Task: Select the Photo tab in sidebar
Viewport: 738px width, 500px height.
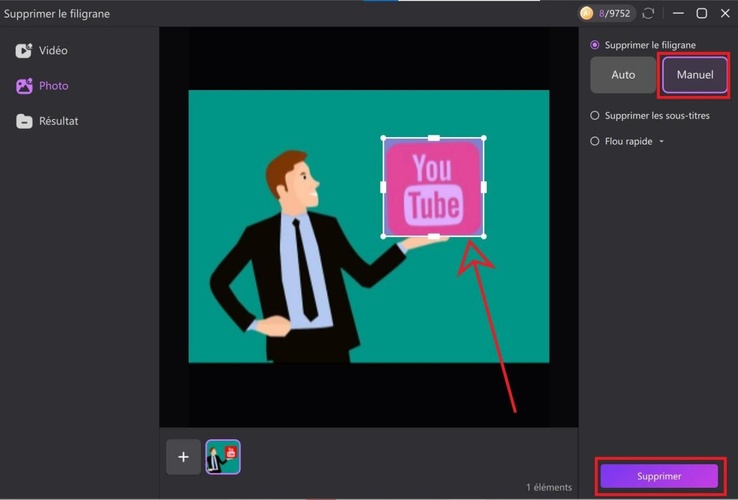Action: [42, 86]
